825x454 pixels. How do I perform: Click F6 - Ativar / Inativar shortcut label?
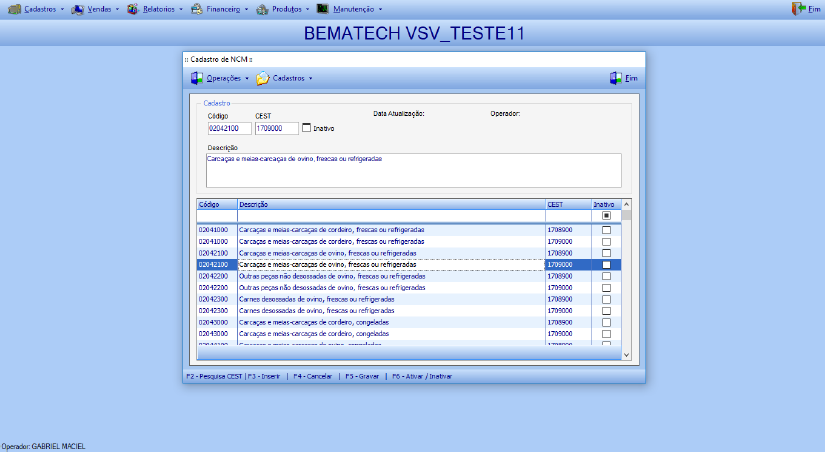pos(422,377)
